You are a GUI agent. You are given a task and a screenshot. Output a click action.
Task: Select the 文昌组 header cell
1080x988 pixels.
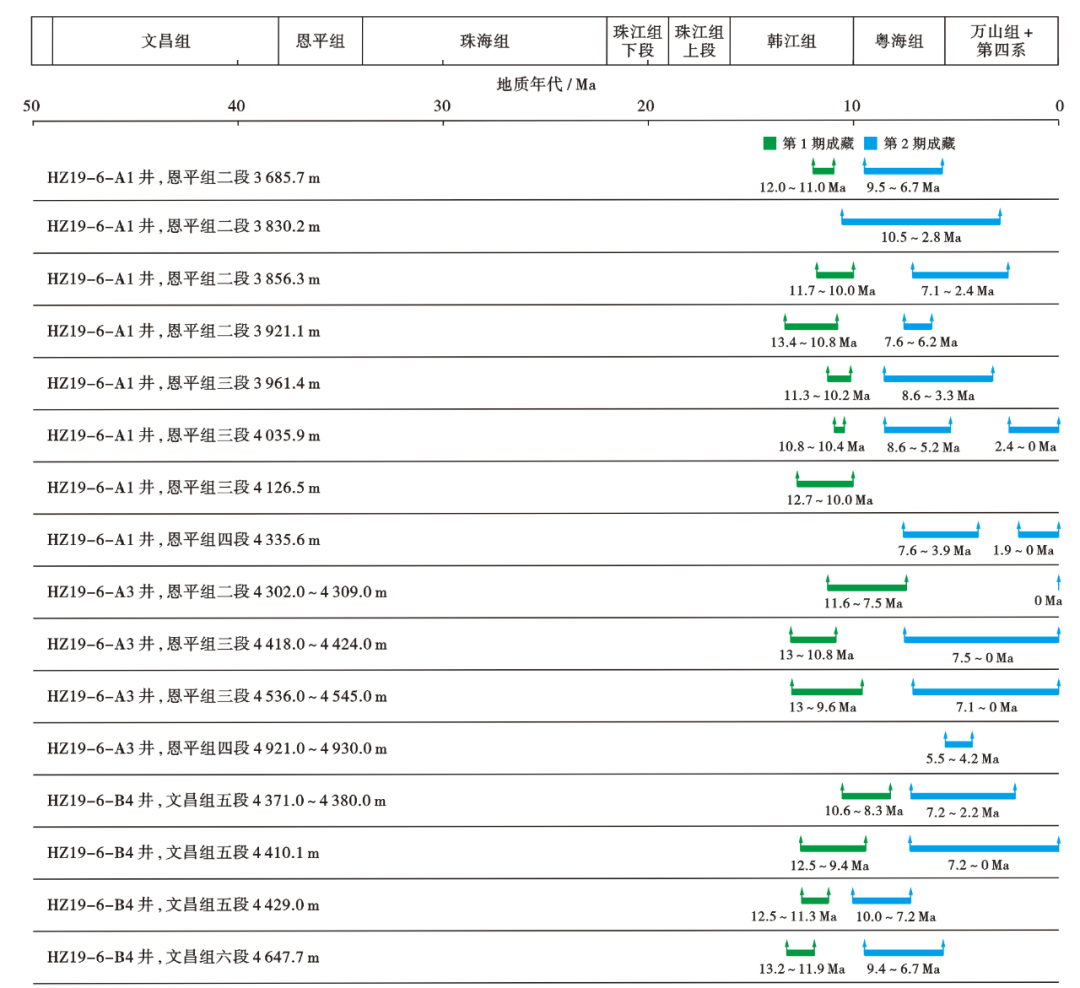pos(165,41)
